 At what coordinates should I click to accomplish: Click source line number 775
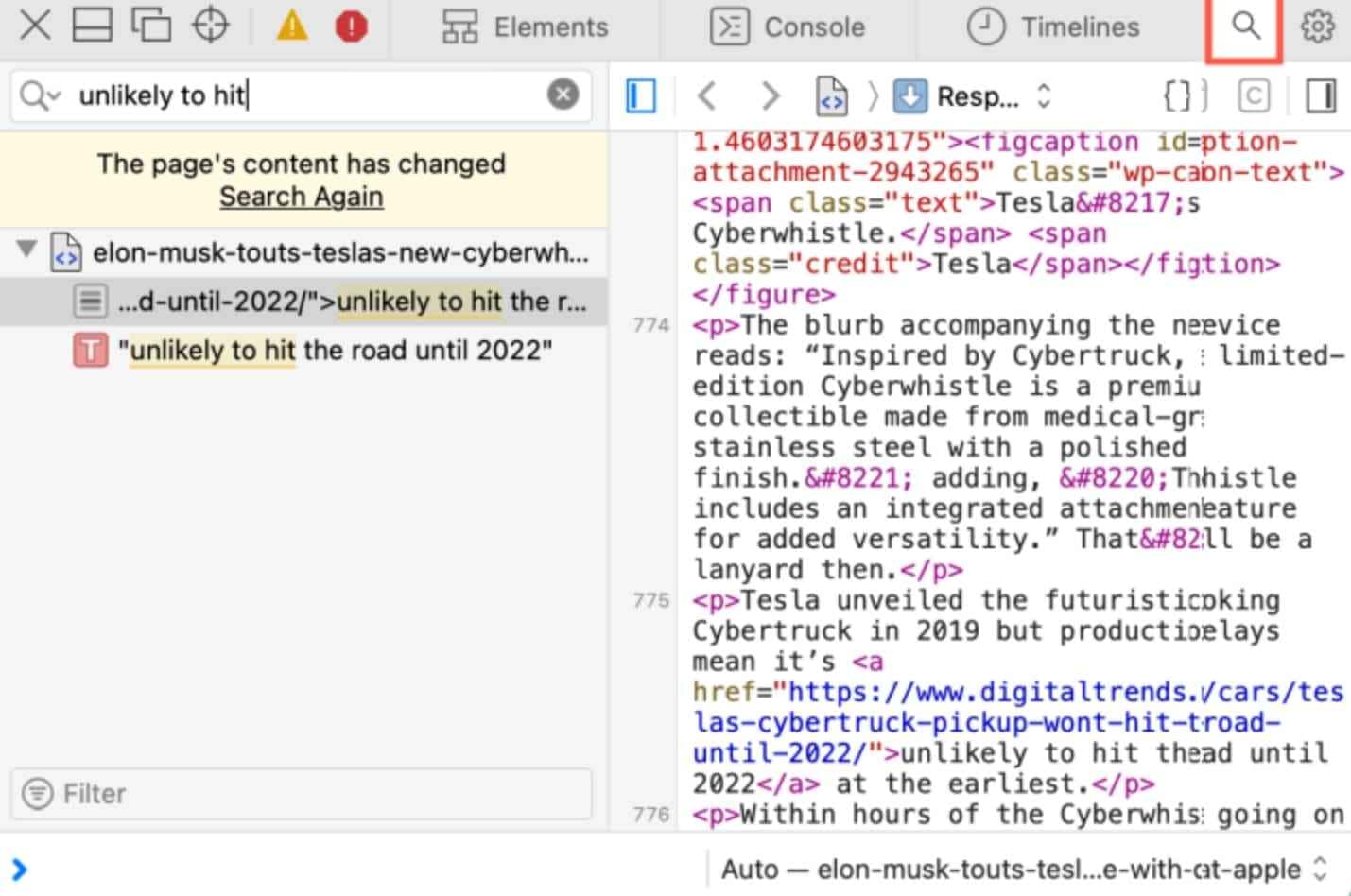coord(651,601)
